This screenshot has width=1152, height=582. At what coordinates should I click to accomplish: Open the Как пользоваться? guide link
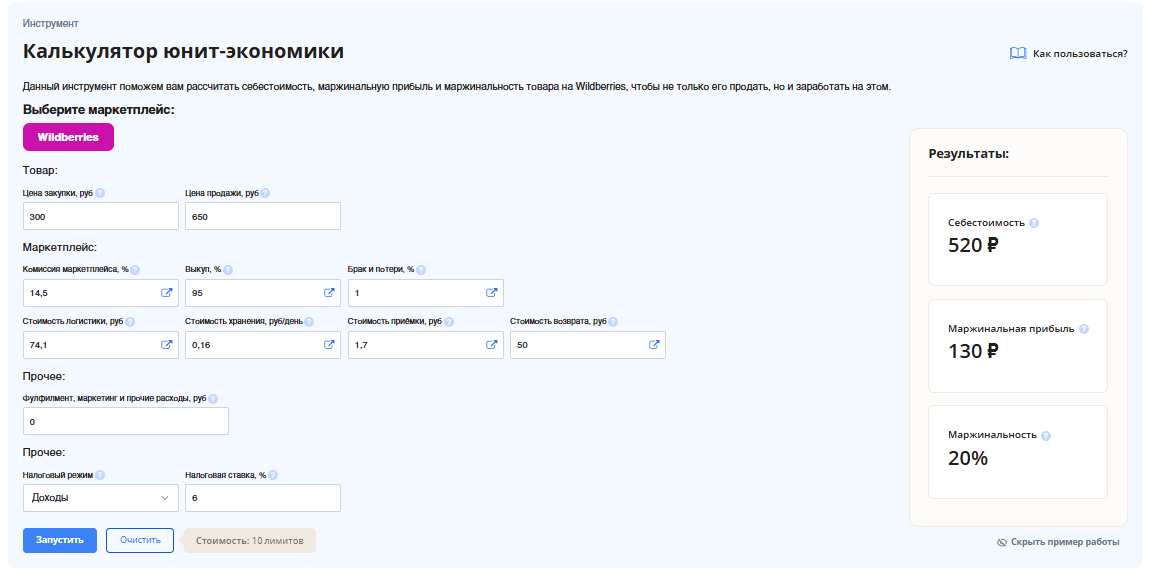click(1069, 54)
